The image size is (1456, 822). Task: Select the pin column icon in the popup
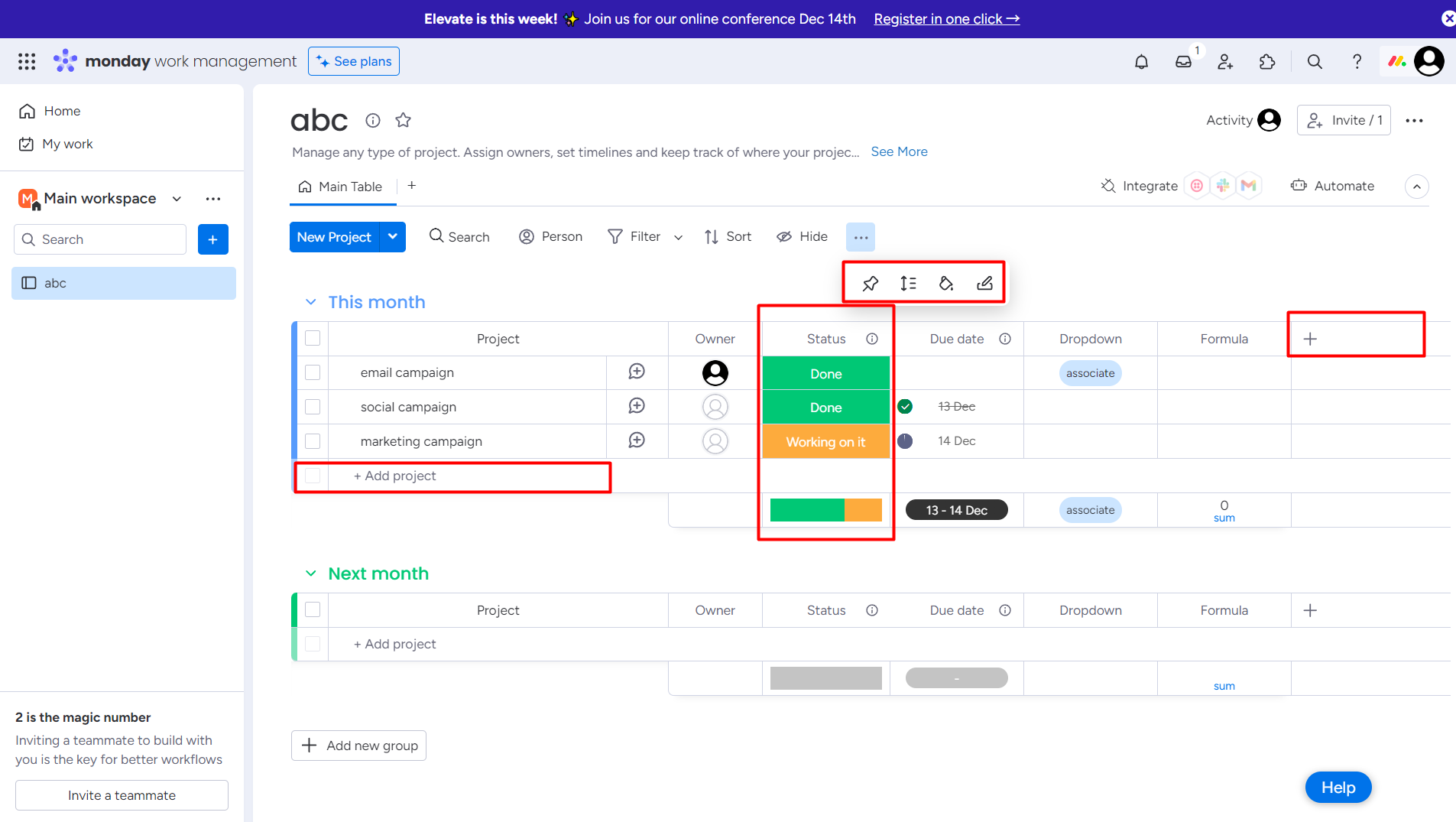click(869, 283)
